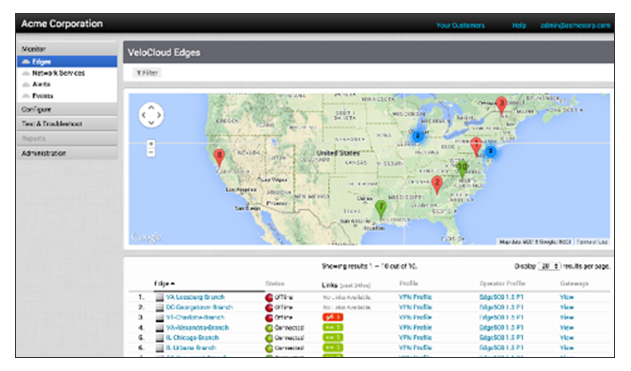Open the Help link in the header
The width and height of the screenshot is (631, 371).
click(519, 25)
